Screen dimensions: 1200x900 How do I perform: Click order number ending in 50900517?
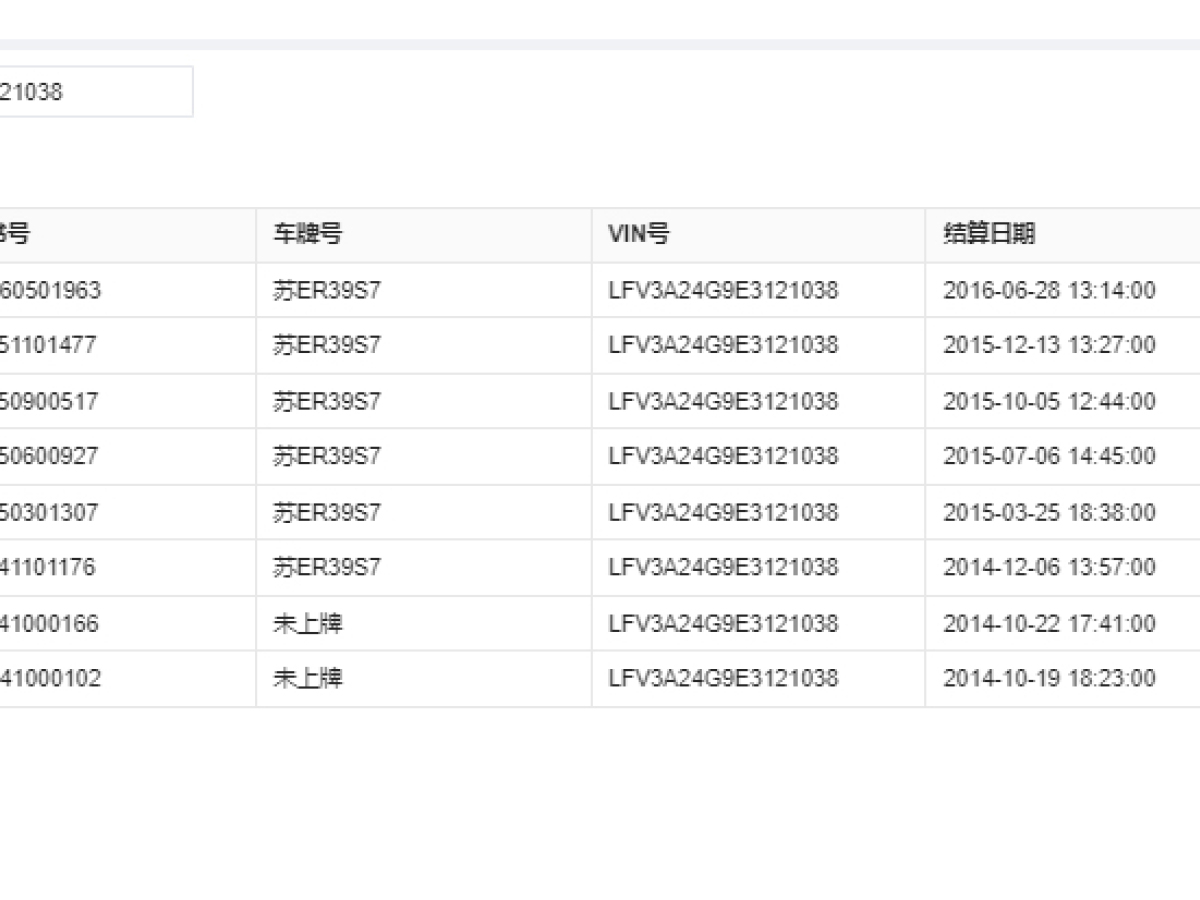(50, 401)
